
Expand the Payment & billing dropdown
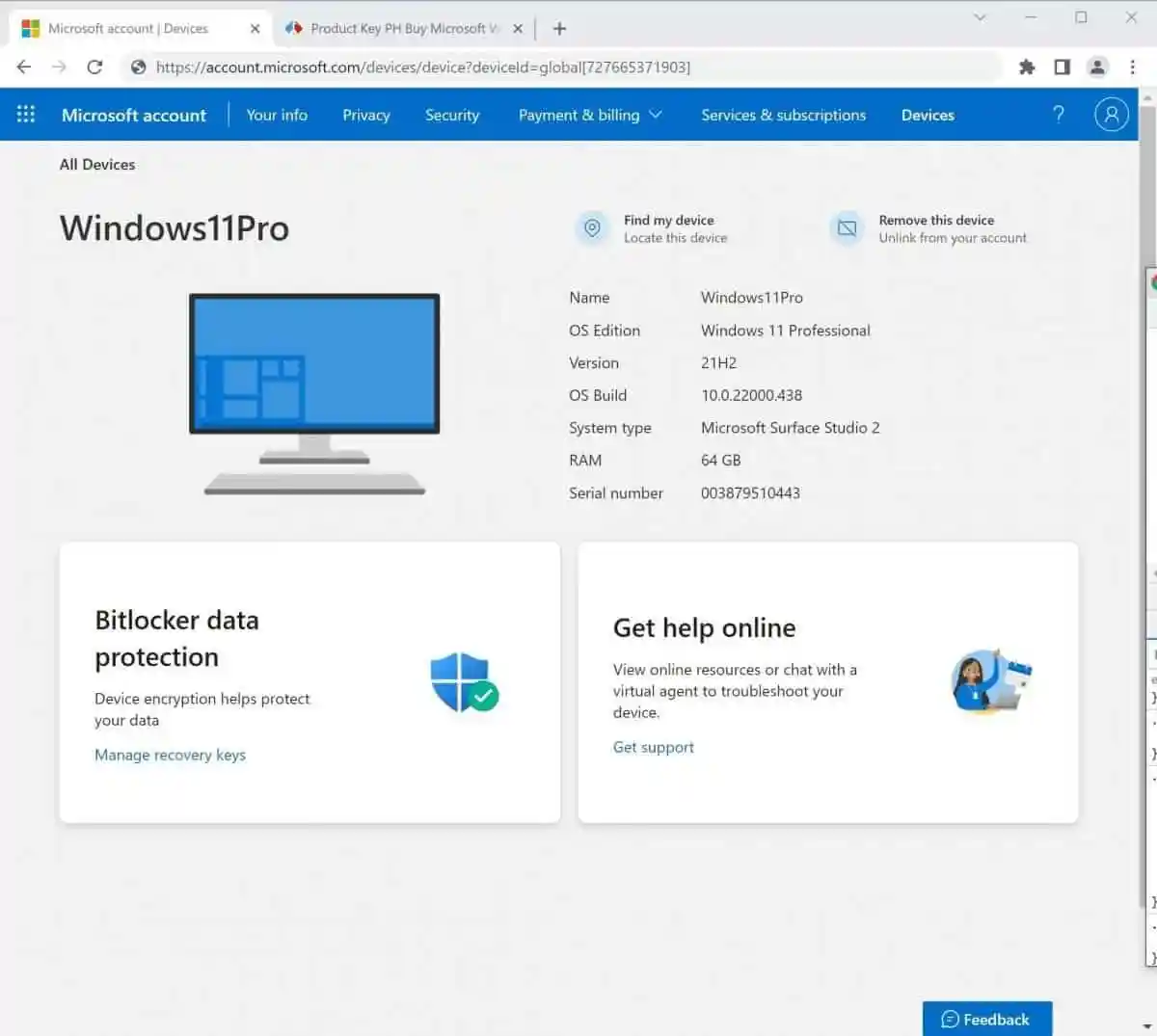(590, 115)
